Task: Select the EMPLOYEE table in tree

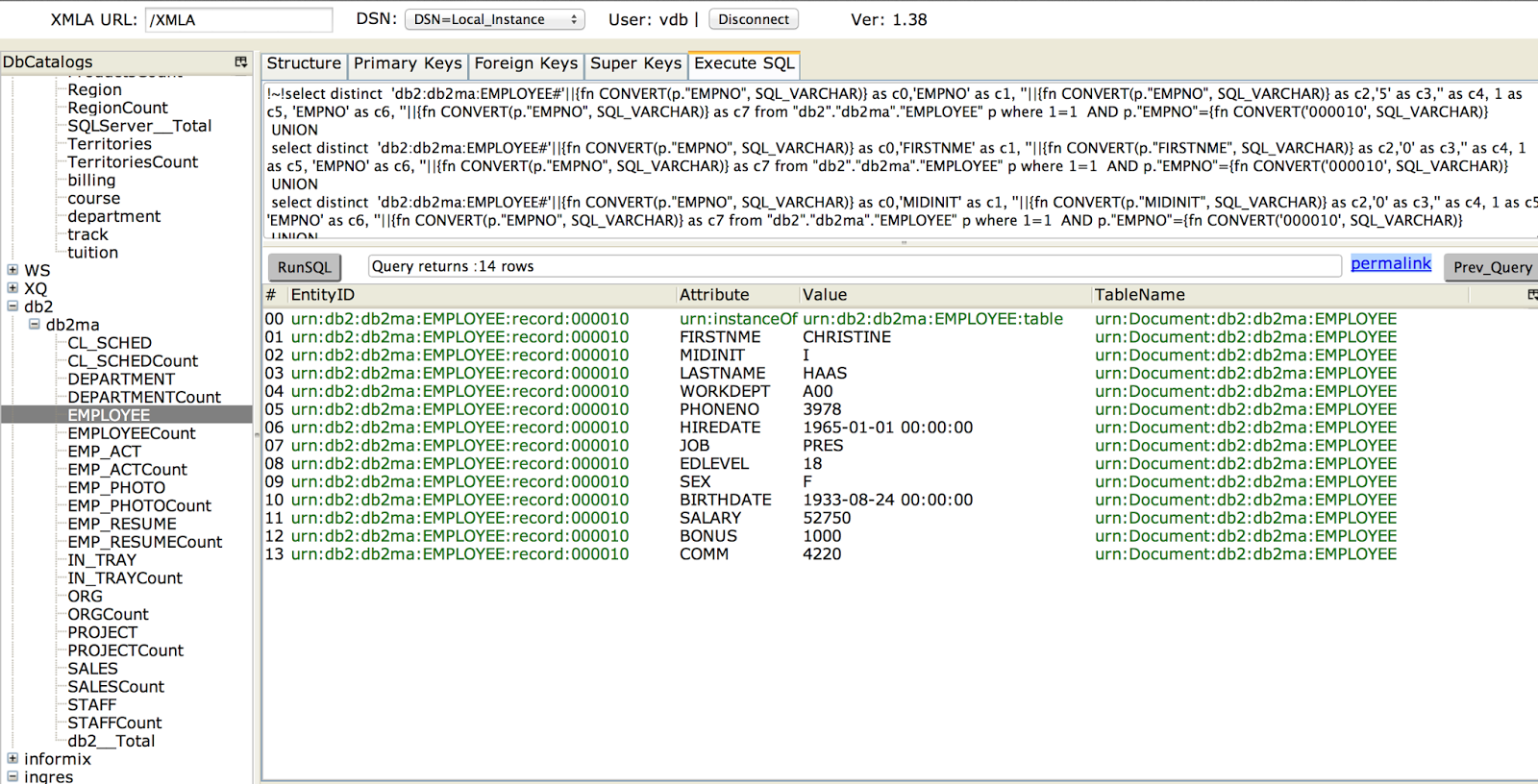Action: [x=109, y=415]
